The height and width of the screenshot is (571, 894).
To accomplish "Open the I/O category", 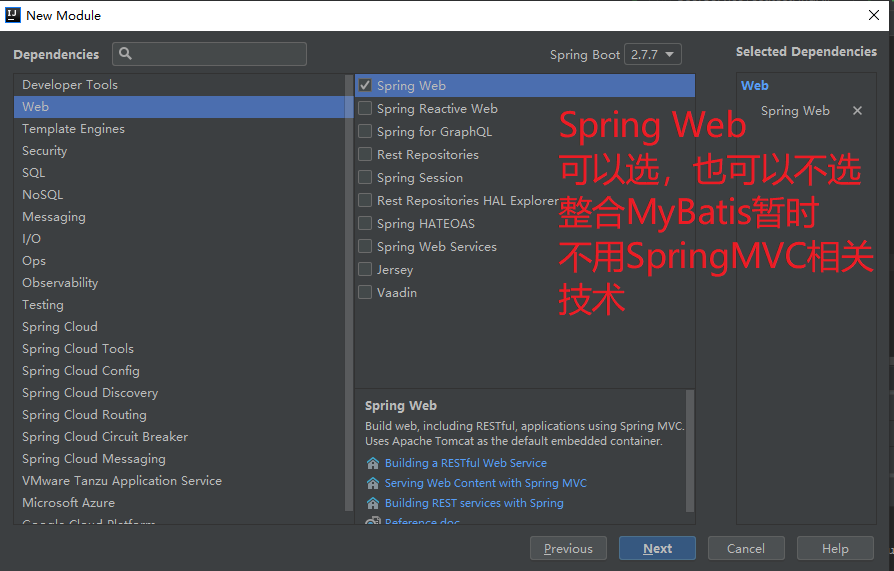I will click(x=180, y=238).
